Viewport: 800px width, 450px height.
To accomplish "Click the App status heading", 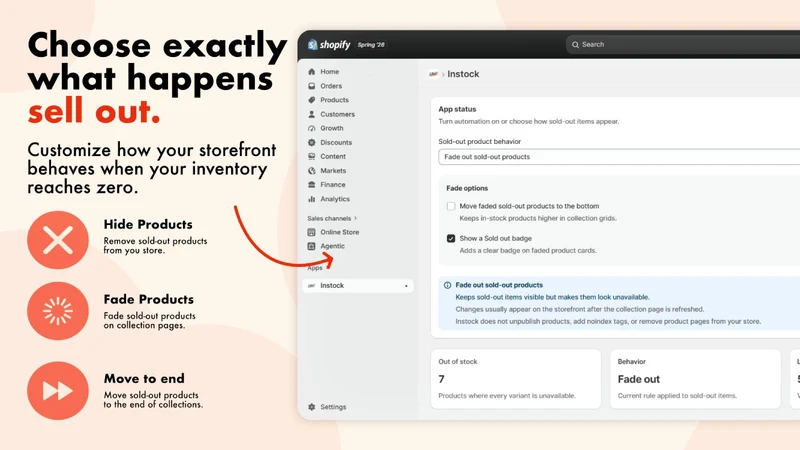I will click(457, 109).
